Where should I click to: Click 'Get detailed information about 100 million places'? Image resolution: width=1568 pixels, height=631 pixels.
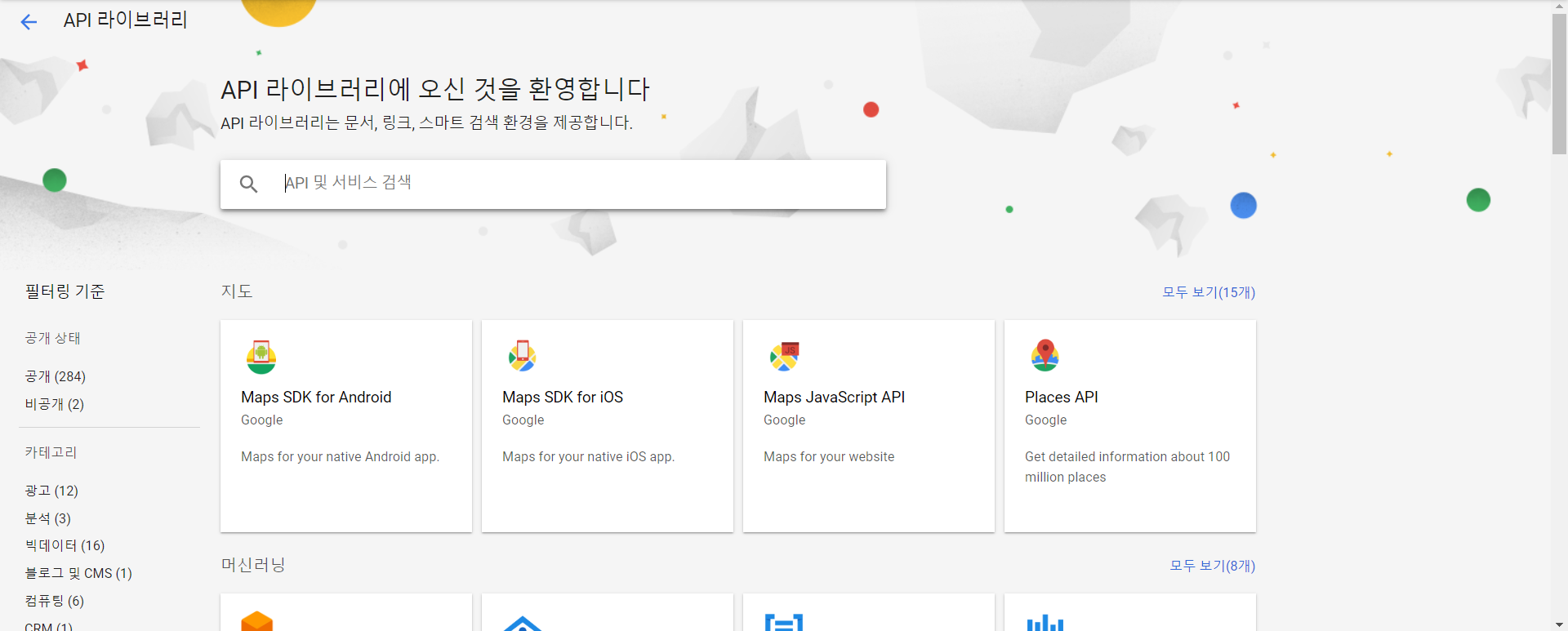(x=1127, y=467)
